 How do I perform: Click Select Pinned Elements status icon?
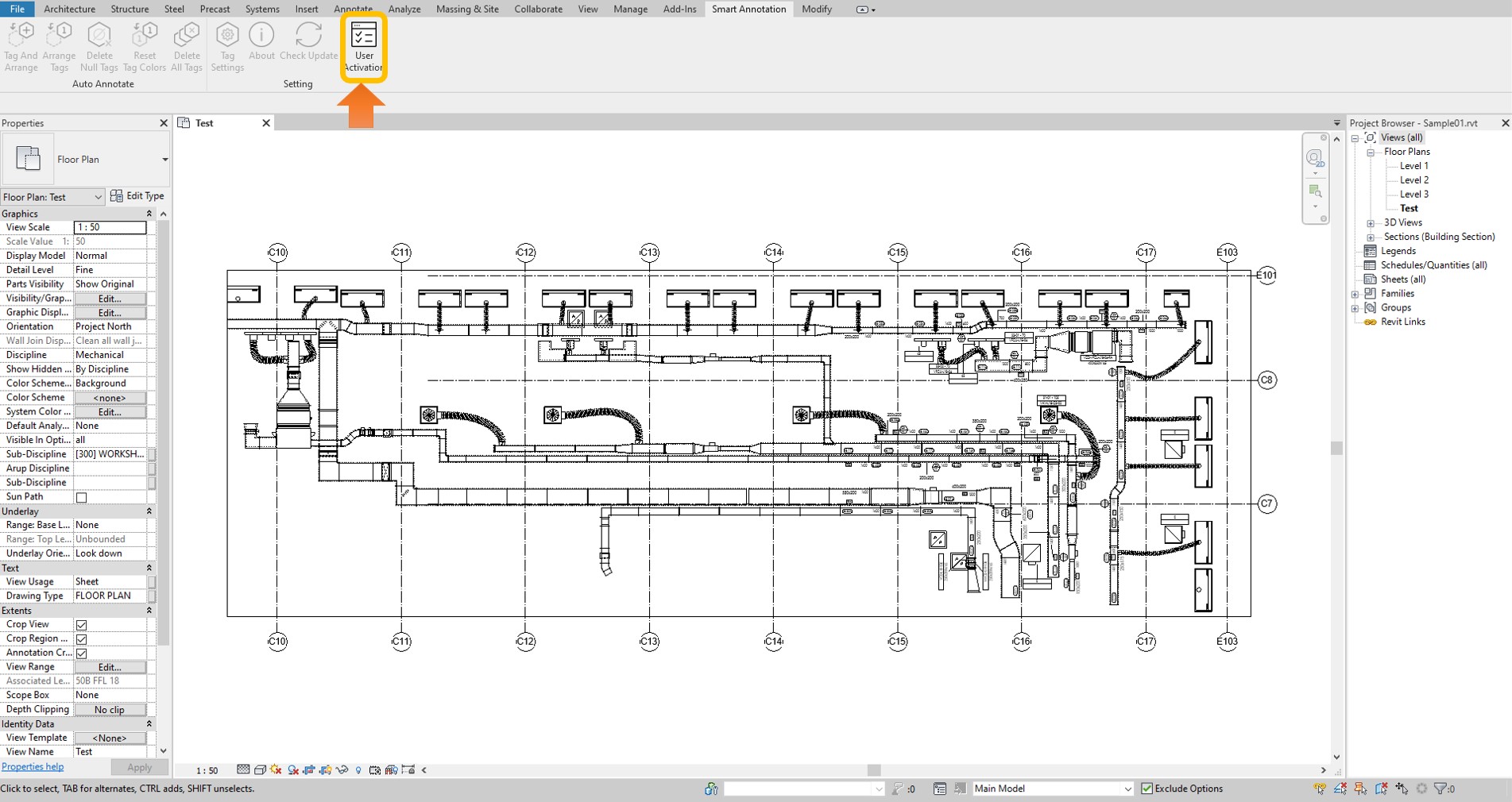[x=1361, y=789]
